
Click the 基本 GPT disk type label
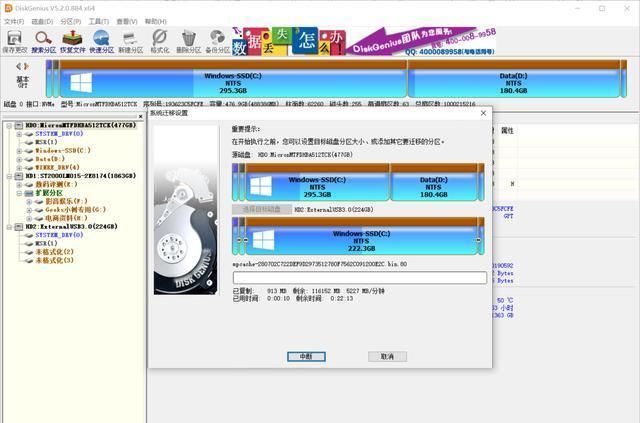[x=23, y=81]
